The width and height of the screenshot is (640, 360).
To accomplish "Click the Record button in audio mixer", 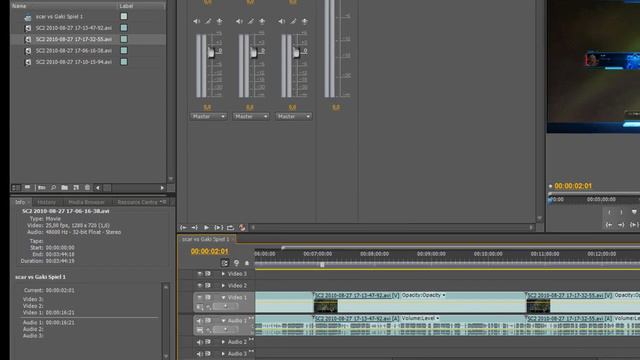I will click(x=242, y=227).
